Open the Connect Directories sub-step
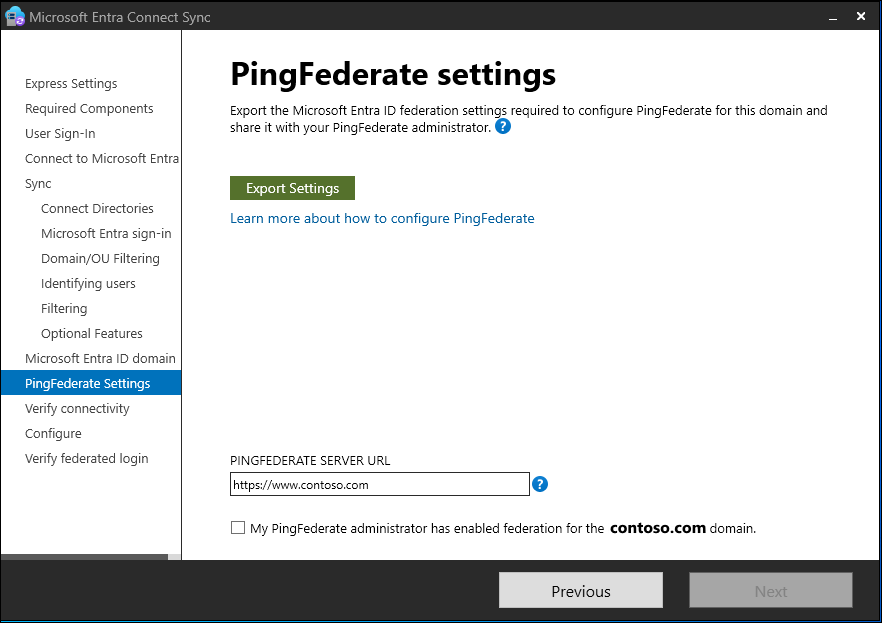The image size is (882, 623). (x=97, y=209)
